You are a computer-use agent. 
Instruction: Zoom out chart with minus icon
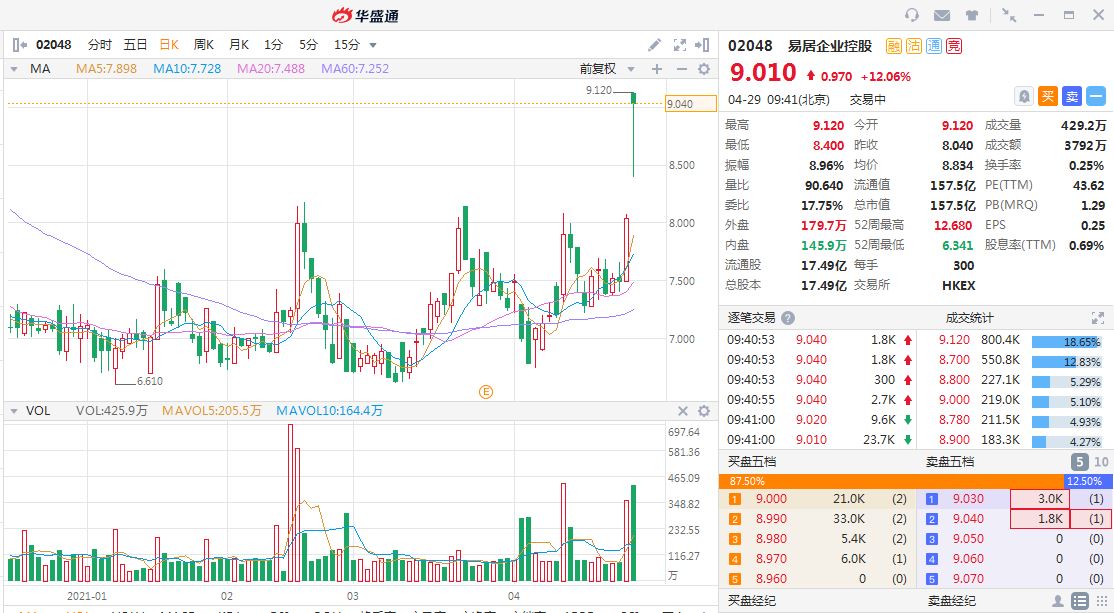681,69
